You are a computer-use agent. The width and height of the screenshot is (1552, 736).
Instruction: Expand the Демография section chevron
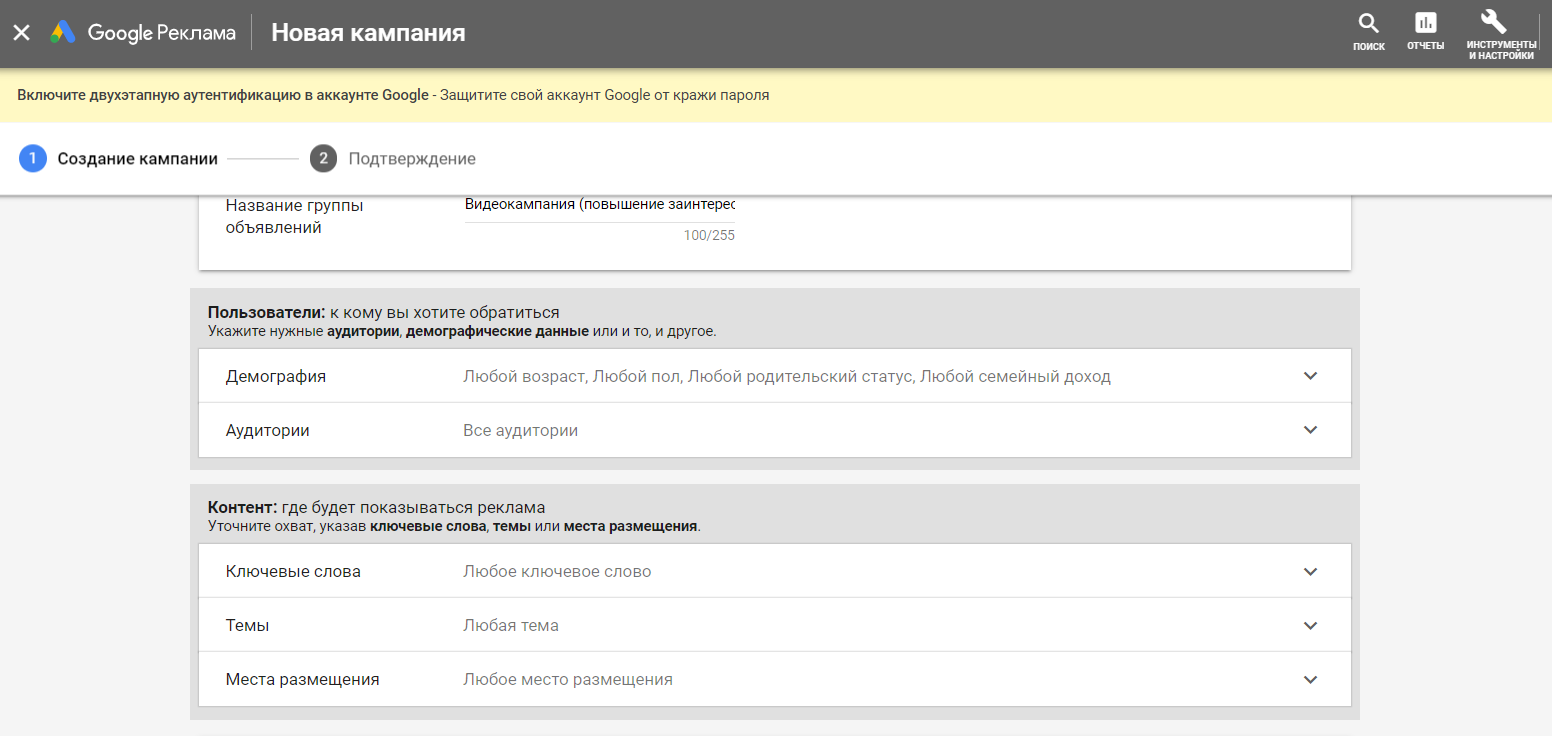[x=1311, y=376]
